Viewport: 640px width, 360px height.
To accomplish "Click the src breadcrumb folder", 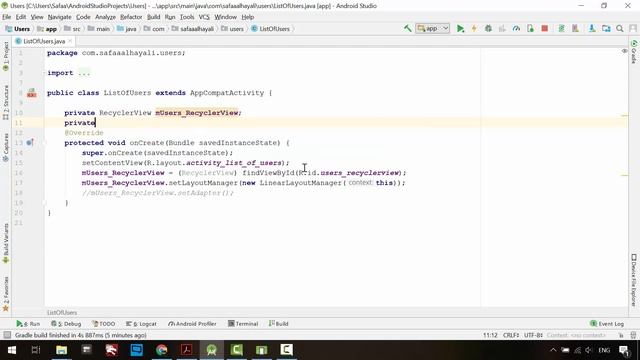I will [x=73, y=29].
